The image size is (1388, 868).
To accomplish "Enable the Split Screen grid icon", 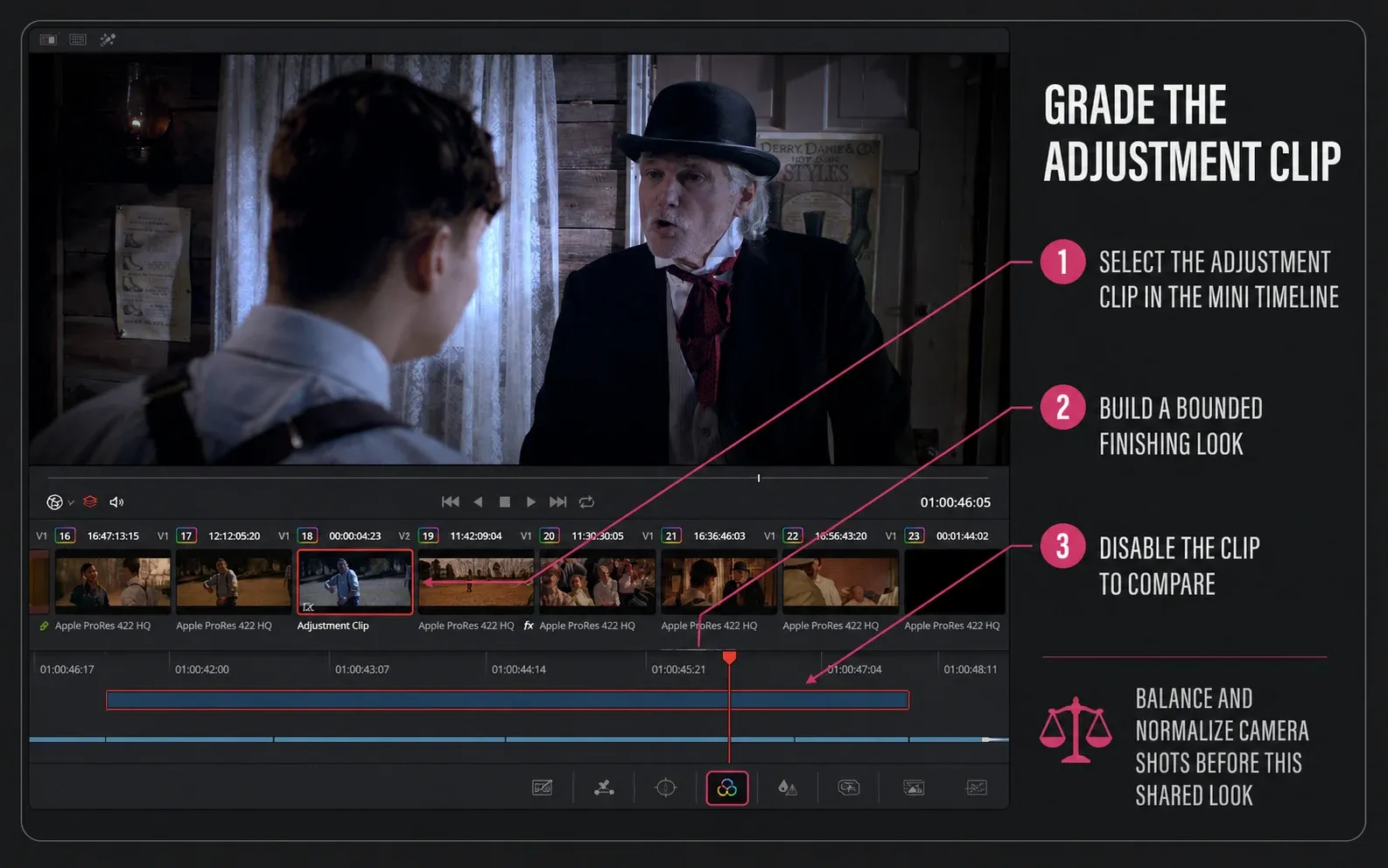I will pos(78,39).
